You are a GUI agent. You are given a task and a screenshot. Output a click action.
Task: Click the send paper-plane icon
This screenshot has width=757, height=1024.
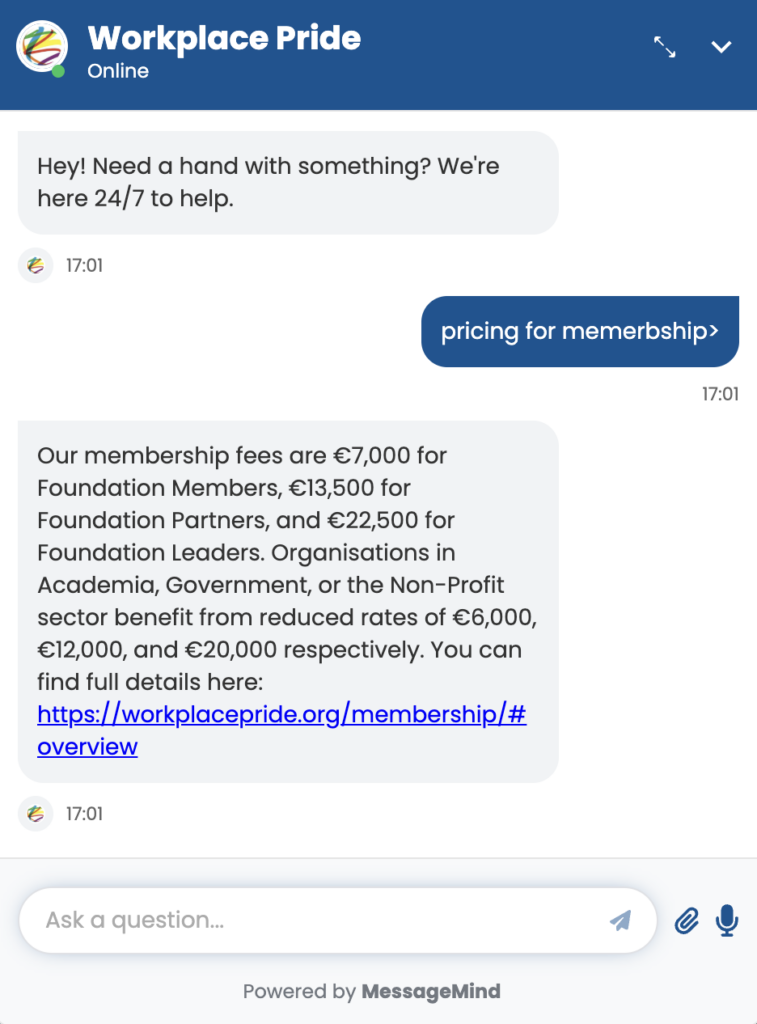pos(620,920)
